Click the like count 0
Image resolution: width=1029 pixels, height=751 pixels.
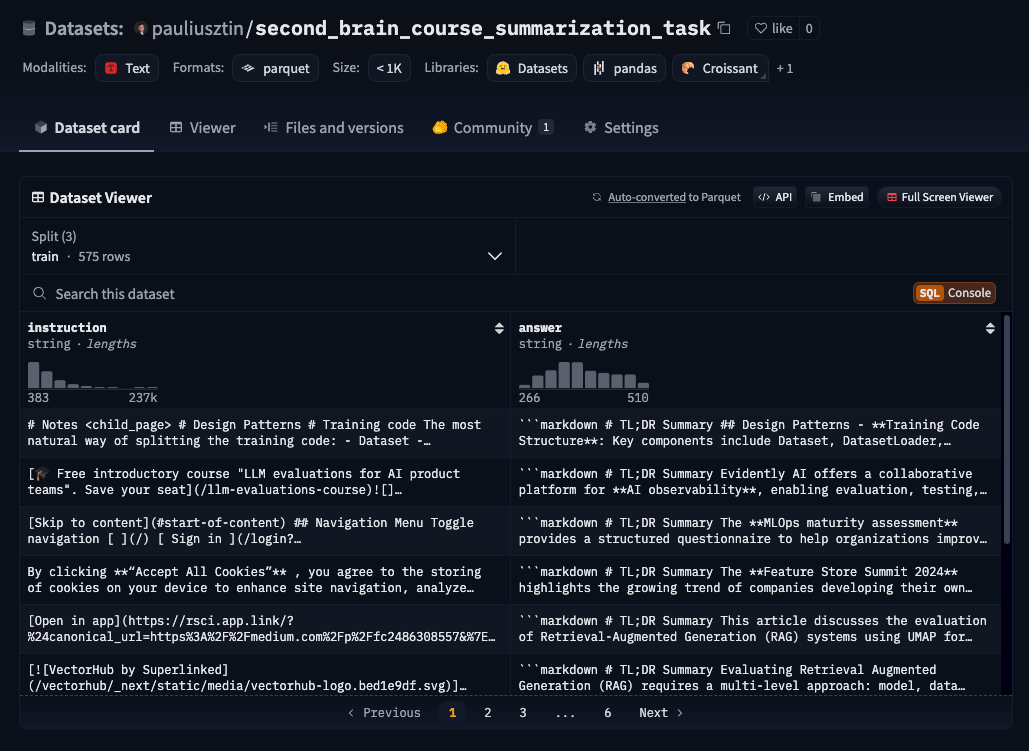[x=808, y=28]
